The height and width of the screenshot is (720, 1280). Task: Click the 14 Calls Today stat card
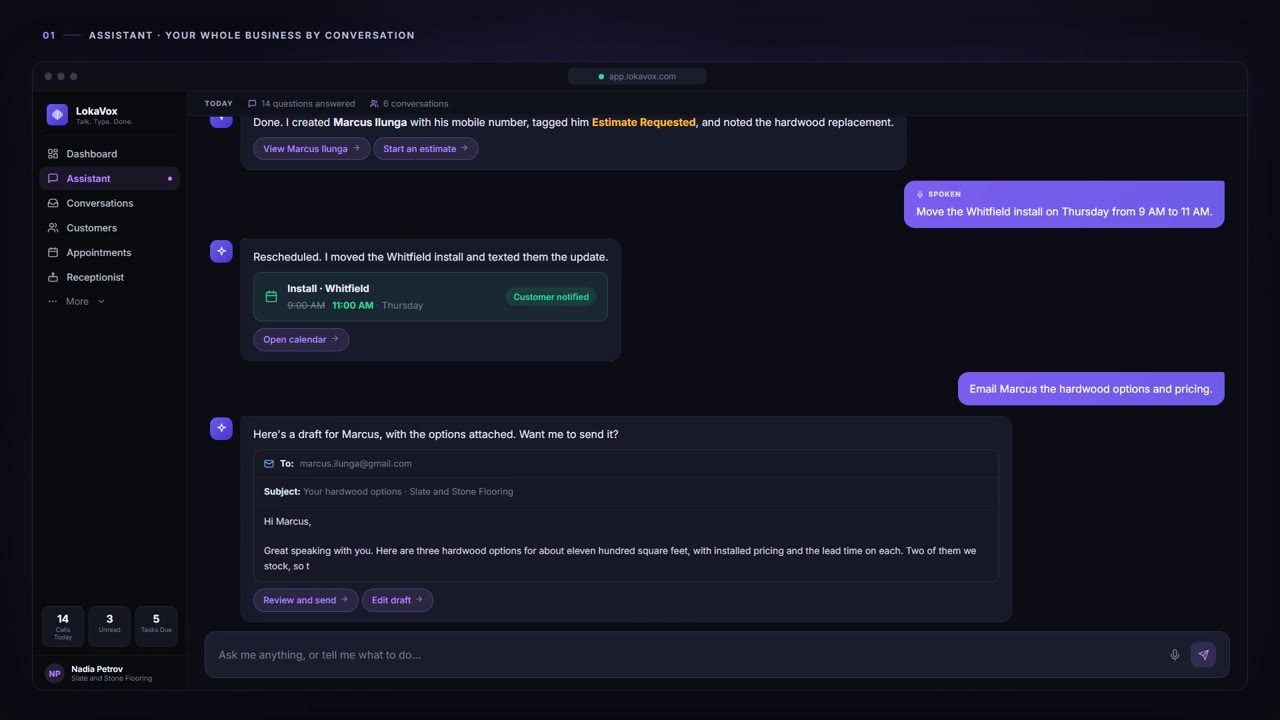point(63,626)
